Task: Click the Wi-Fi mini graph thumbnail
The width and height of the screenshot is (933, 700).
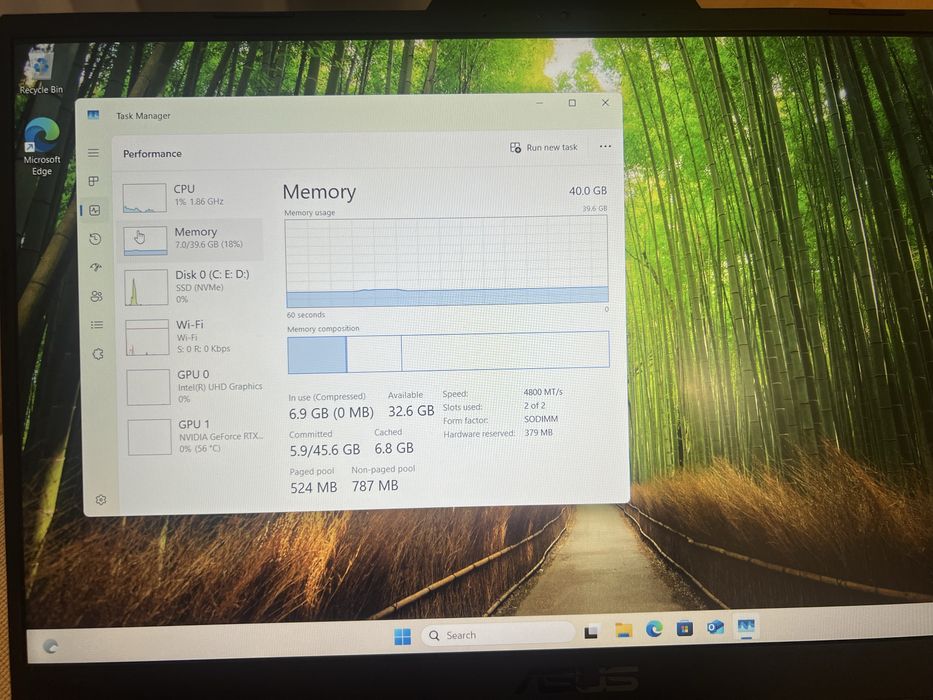Action: (148, 338)
